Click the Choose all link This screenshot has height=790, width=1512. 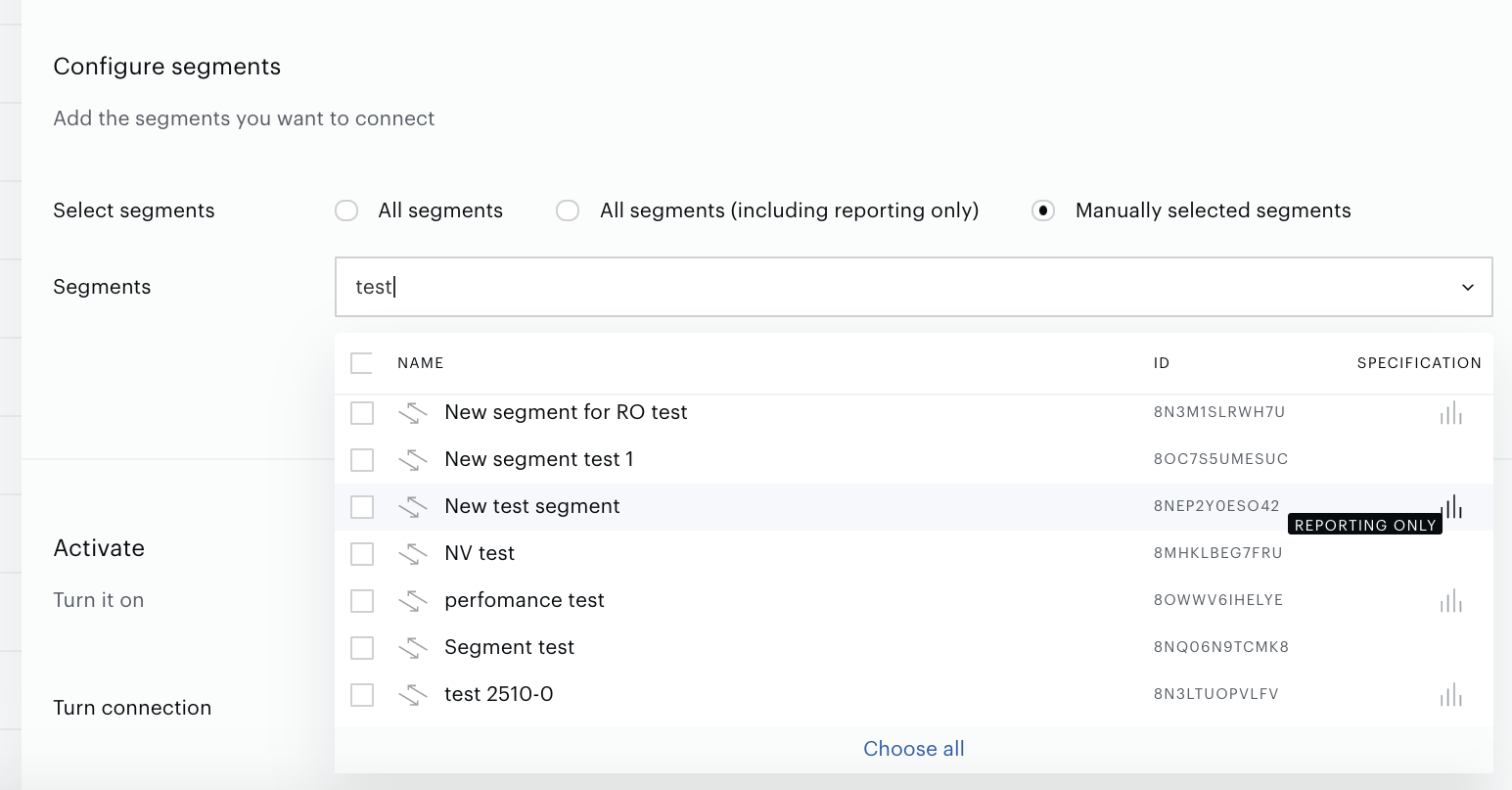(x=914, y=749)
